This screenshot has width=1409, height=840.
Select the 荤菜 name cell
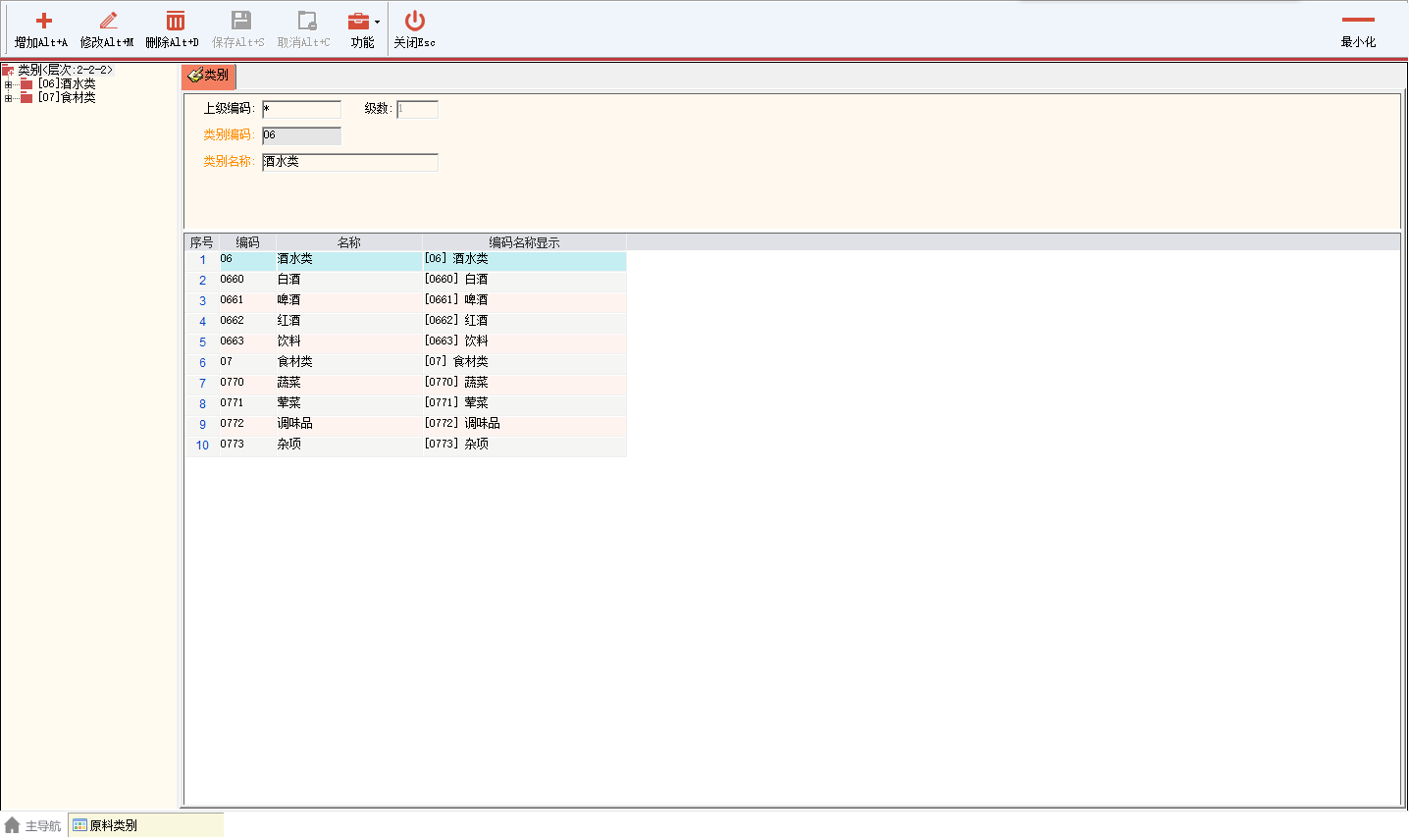click(x=348, y=404)
